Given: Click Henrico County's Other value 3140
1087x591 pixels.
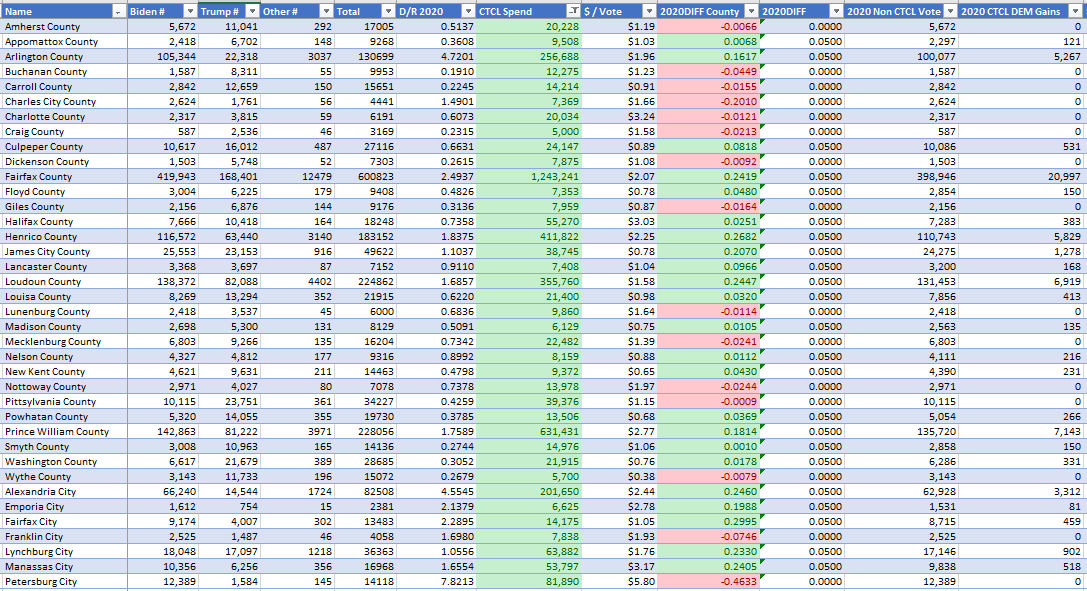Looking at the screenshot, I should tap(297, 237).
